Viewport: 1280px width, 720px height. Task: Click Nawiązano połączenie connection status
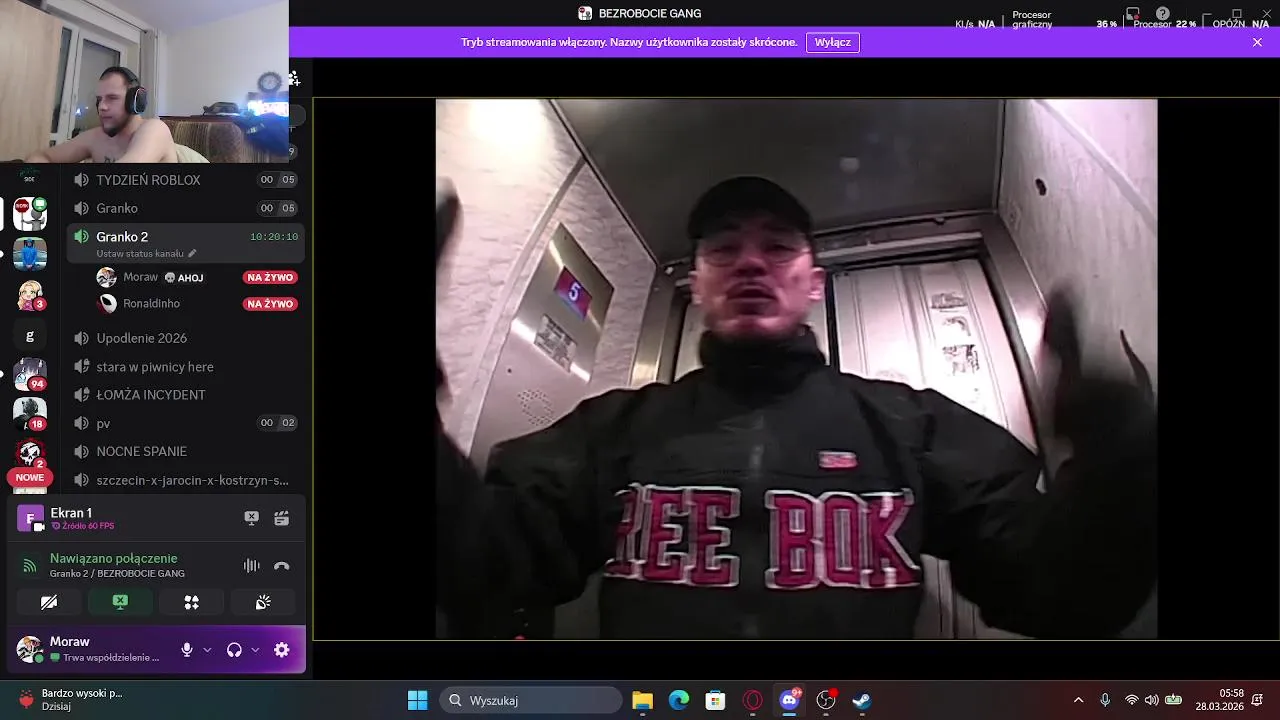tap(114, 558)
